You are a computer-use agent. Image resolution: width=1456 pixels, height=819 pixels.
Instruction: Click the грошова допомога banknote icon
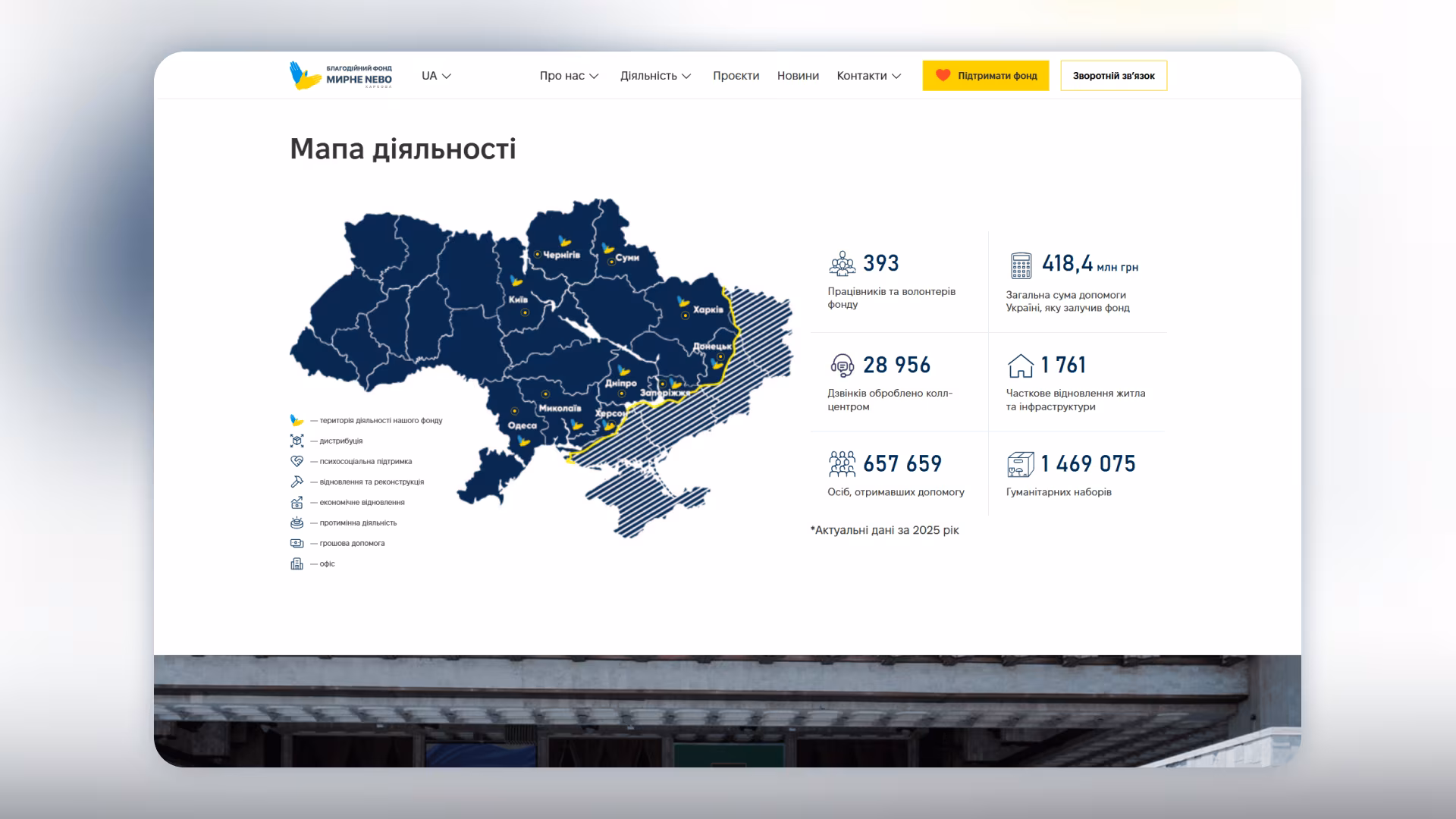297,543
